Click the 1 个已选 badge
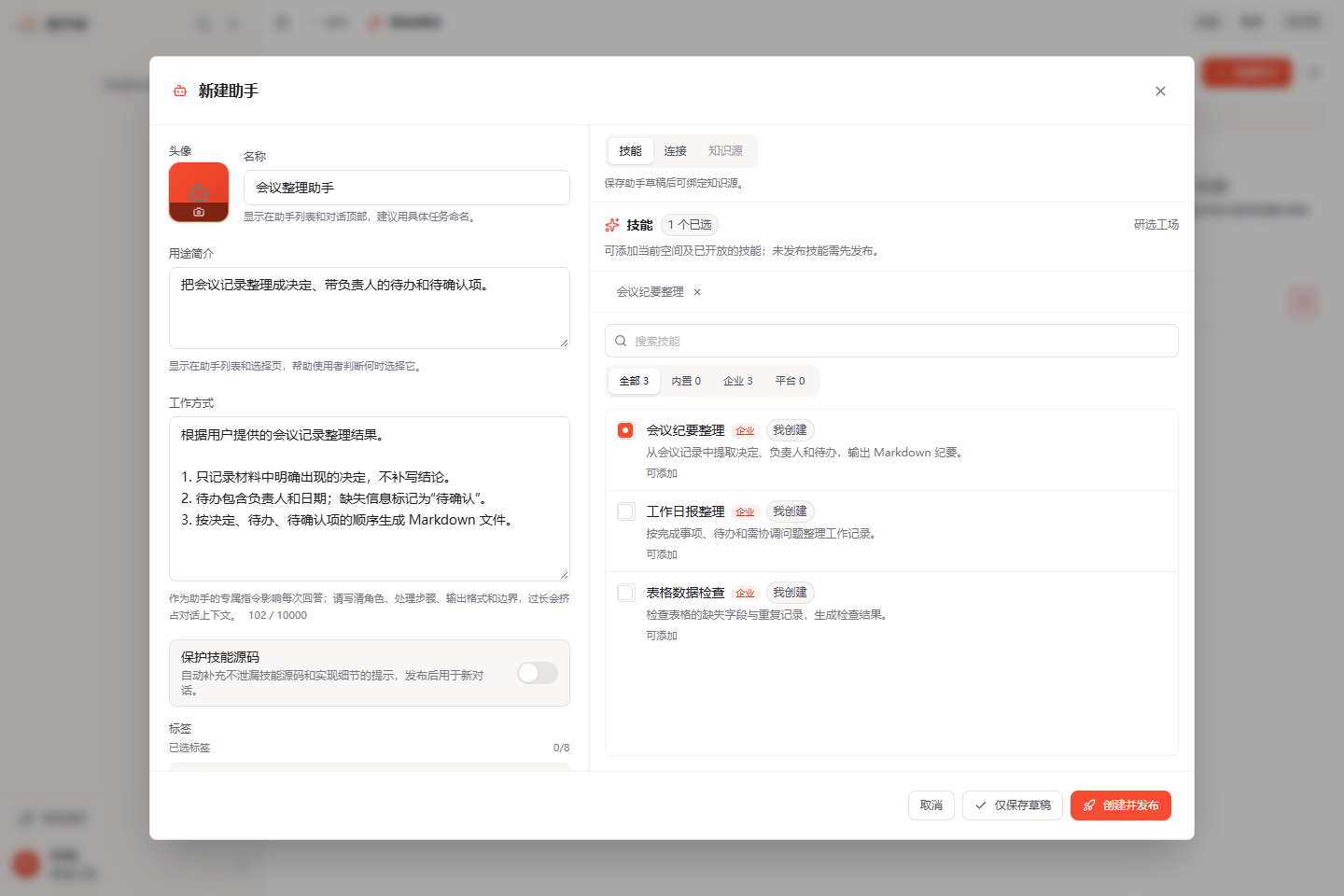The height and width of the screenshot is (896, 1344). [x=690, y=225]
